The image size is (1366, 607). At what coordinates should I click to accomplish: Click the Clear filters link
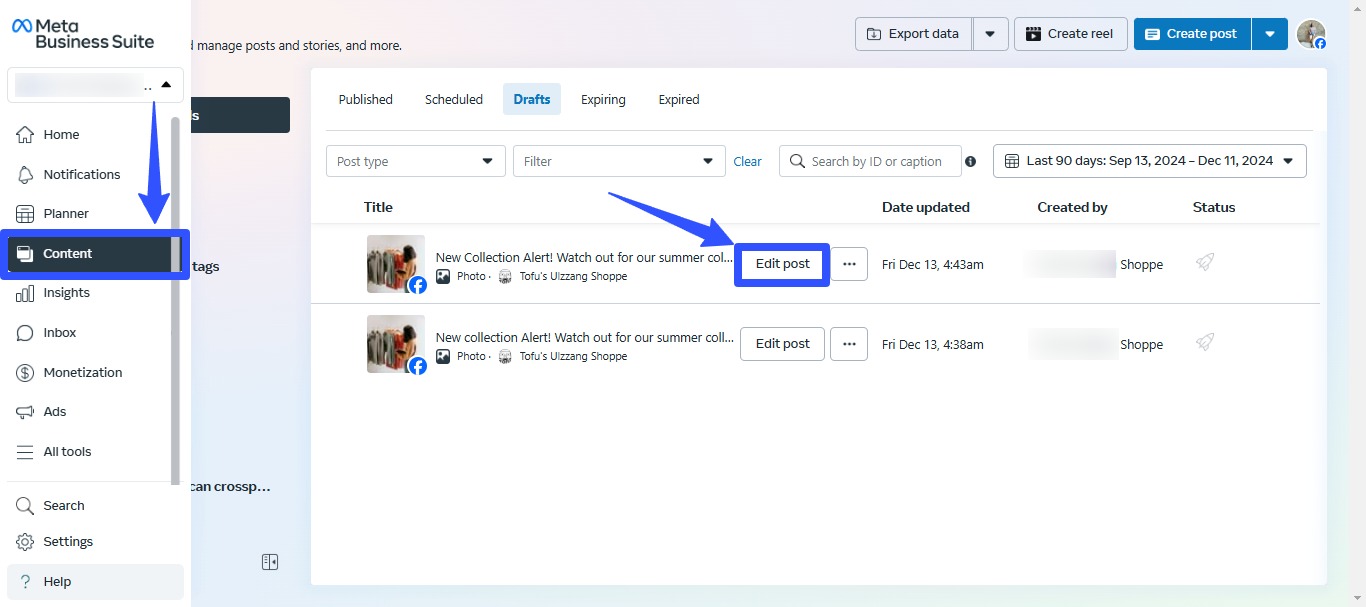pos(747,161)
